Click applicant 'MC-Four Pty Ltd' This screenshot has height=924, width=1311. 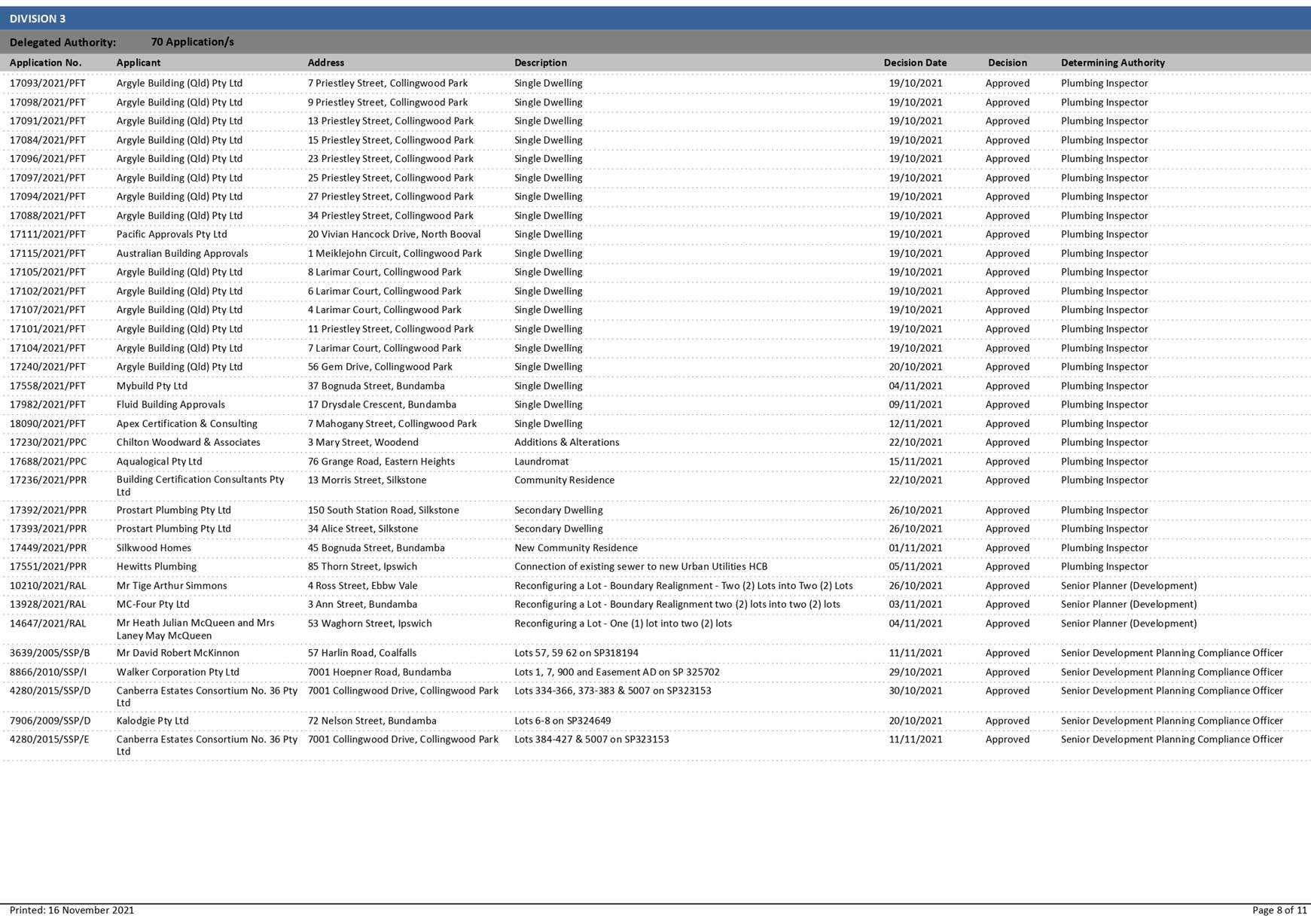(x=153, y=605)
